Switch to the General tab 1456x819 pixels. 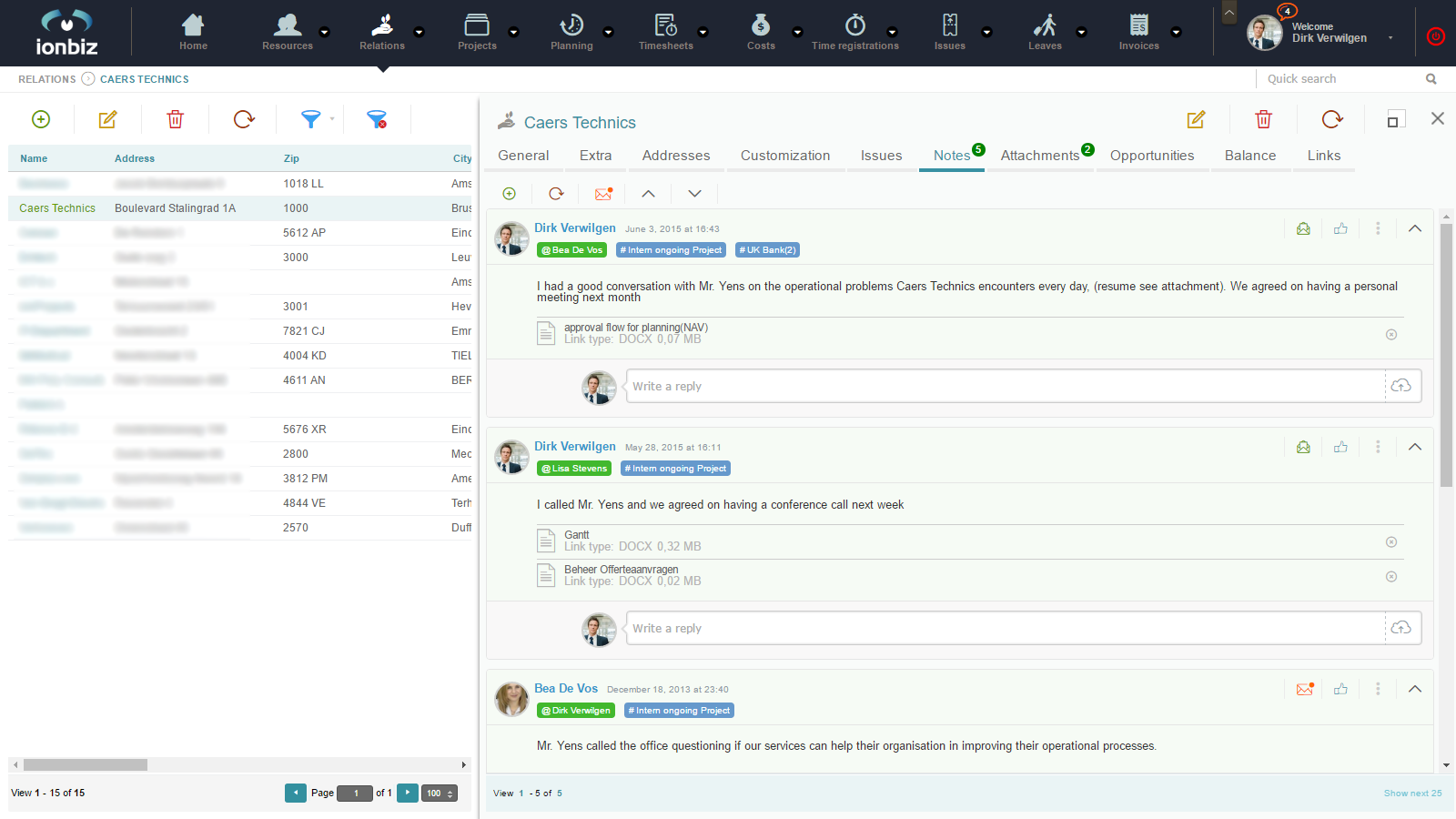coord(523,156)
